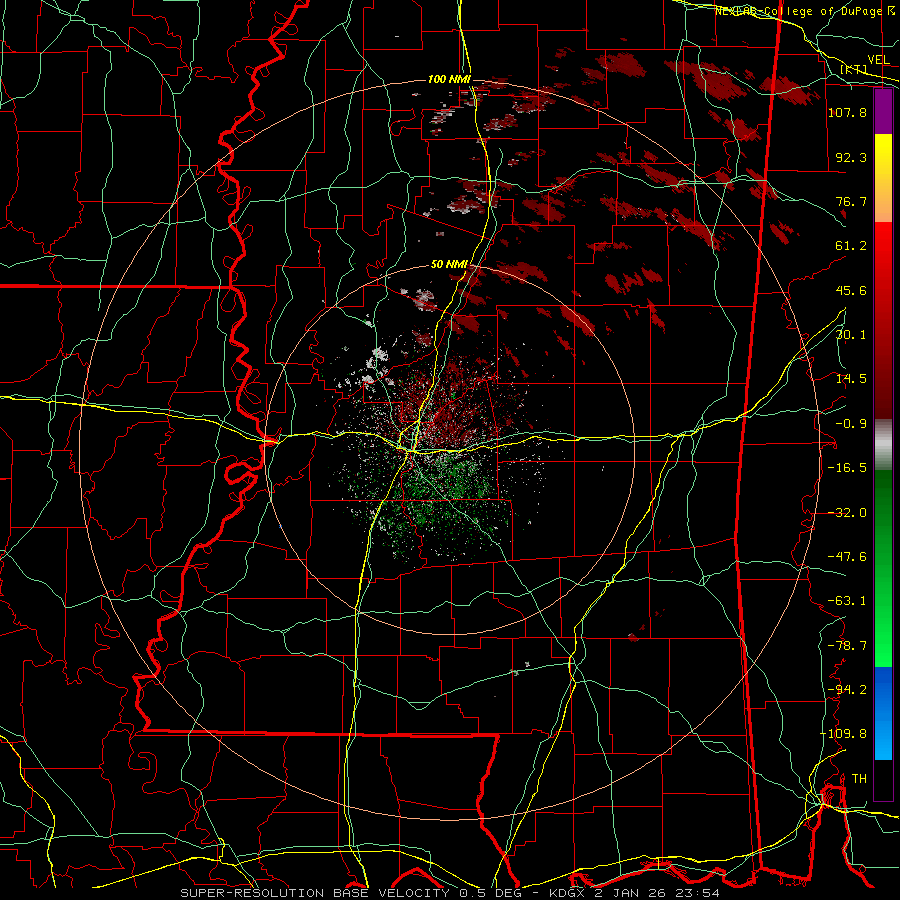This screenshot has width=900, height=900.
Task: Select the 30.1 legend value
Action: pyautogui.click(x=851, y=334)
